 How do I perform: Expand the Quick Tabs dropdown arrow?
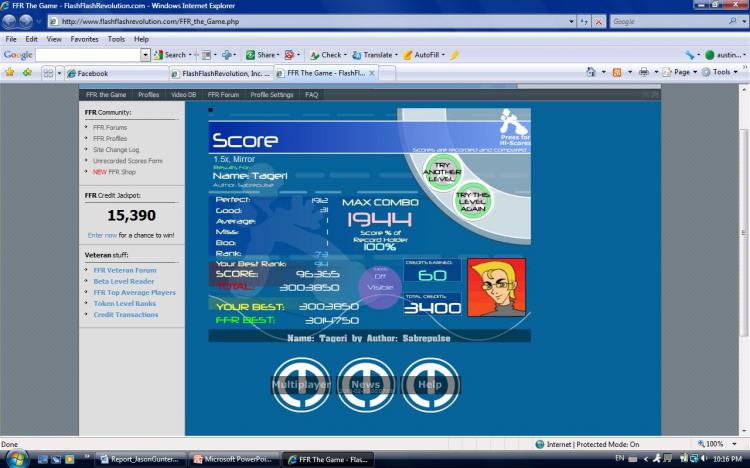point(60,73)
